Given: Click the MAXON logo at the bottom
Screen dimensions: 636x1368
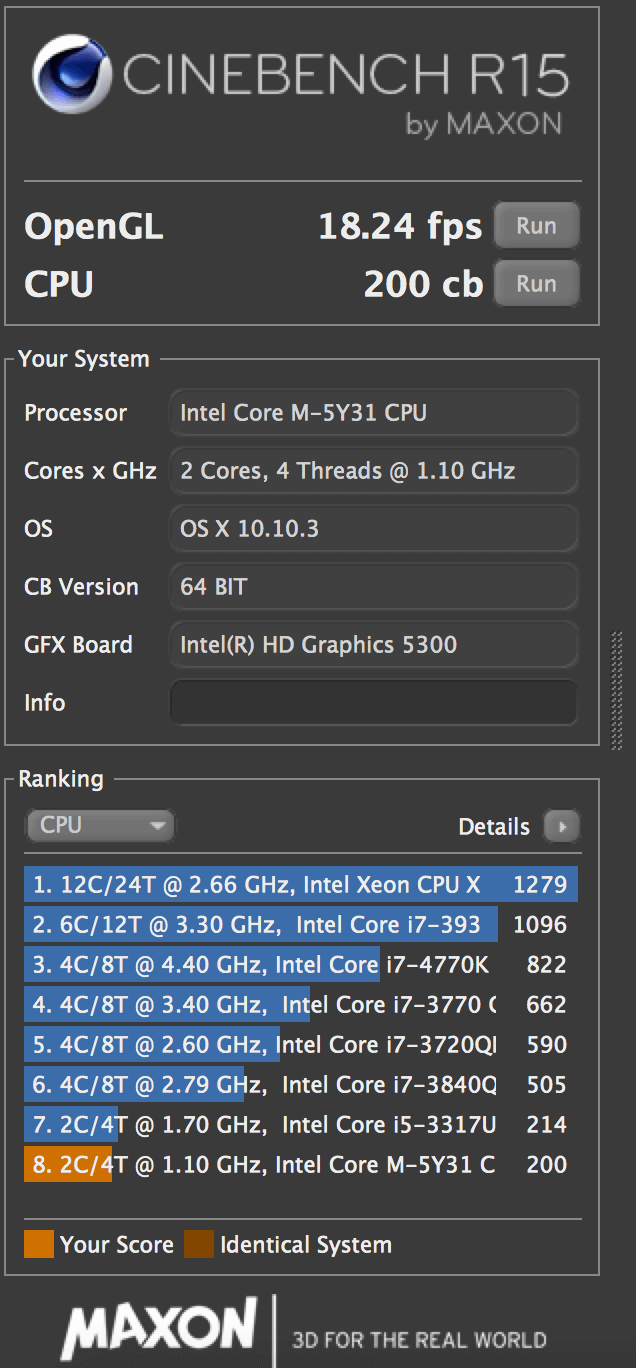Looking at the screenshot, I should tap(159, 1330).
